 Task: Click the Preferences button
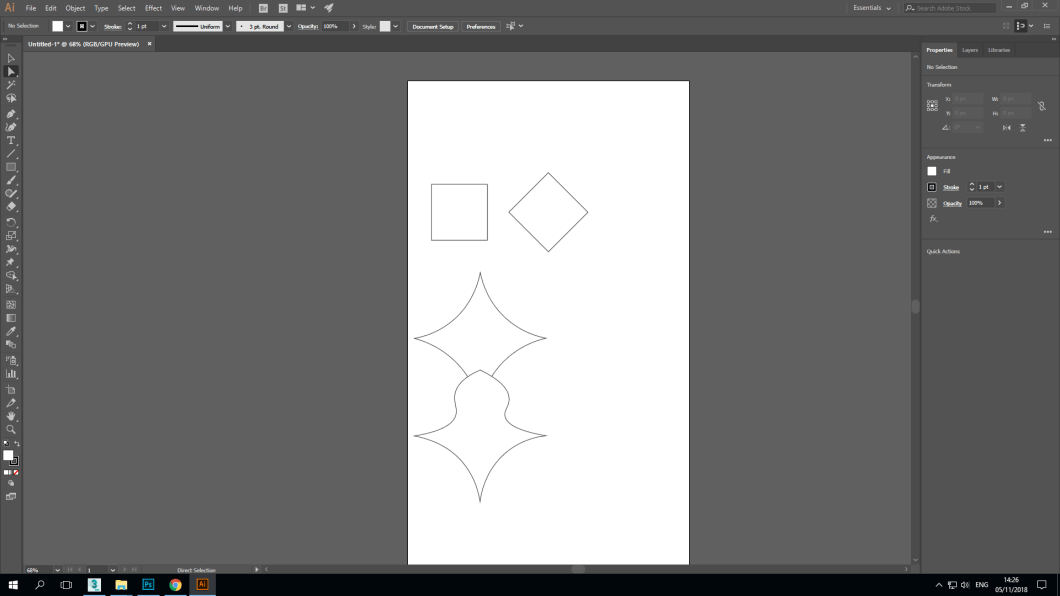click(480, 26)
